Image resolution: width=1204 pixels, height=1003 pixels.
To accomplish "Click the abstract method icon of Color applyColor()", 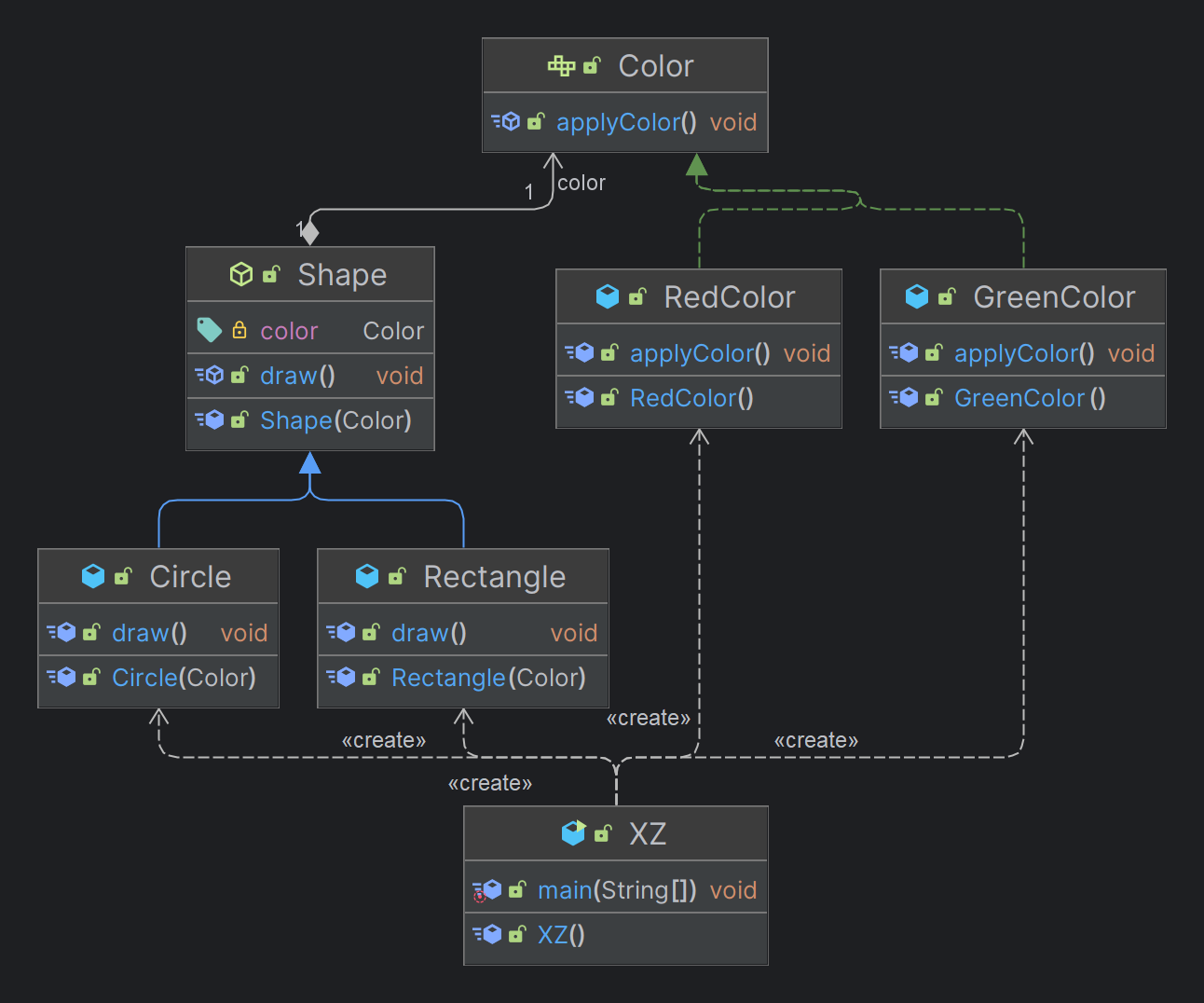I will coord(506,121).
